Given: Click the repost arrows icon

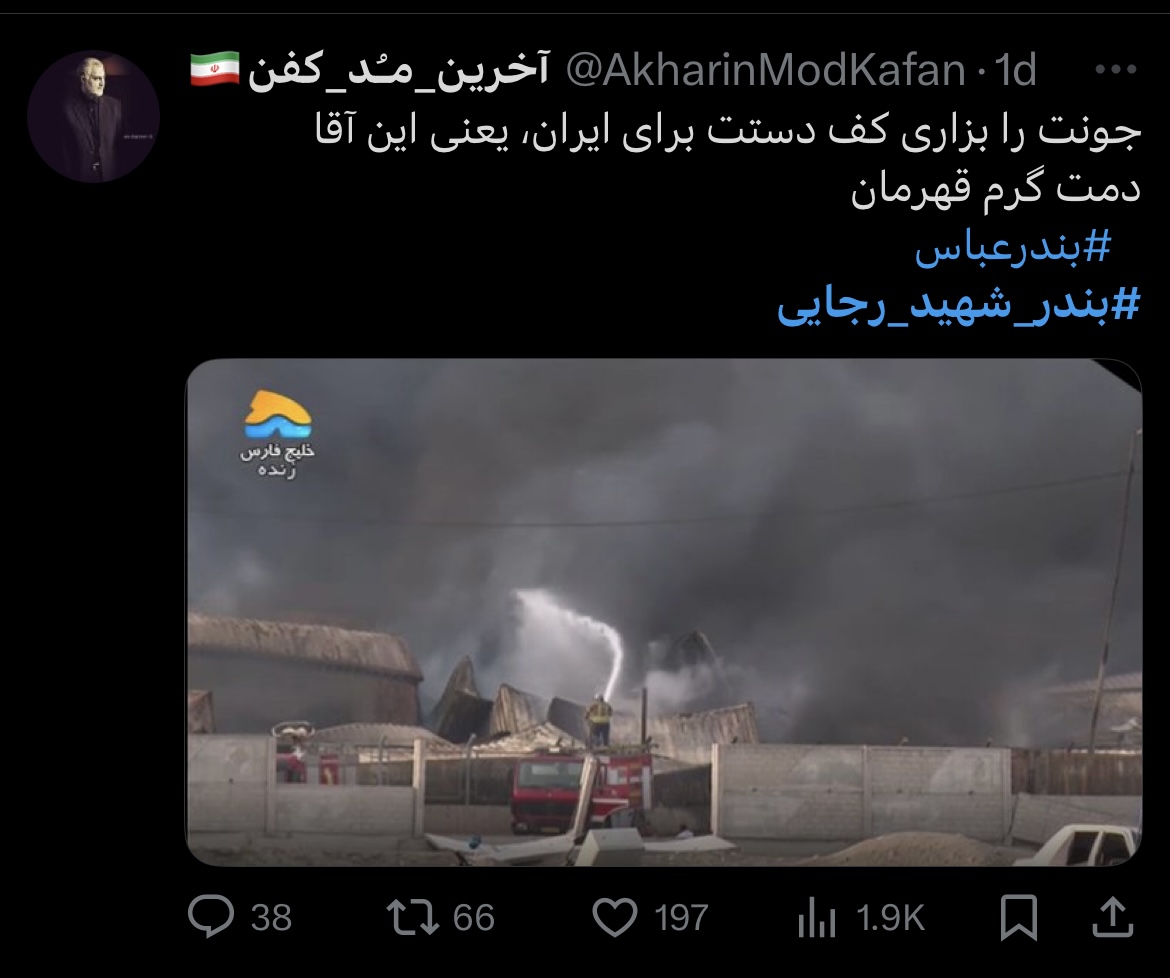Looking at the screenshot, I should pos(413,918).
